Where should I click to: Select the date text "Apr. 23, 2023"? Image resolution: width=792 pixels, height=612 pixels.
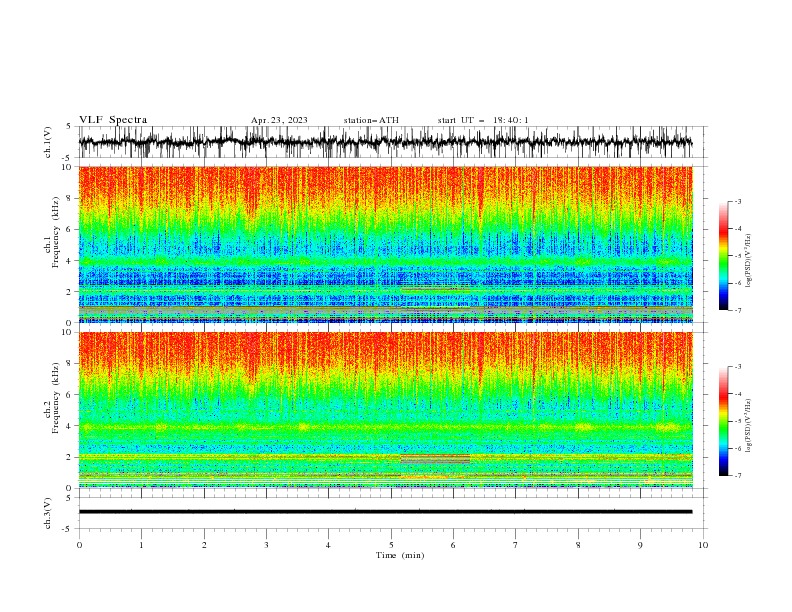point(279,120)
